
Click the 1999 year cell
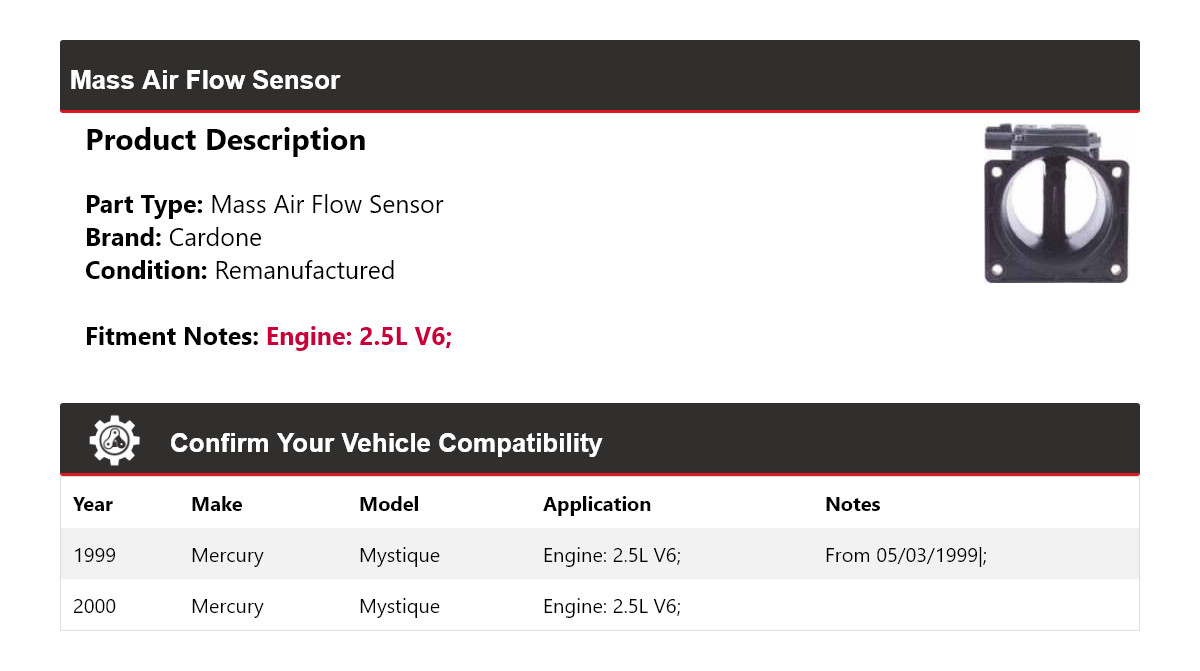pos(95,555)
